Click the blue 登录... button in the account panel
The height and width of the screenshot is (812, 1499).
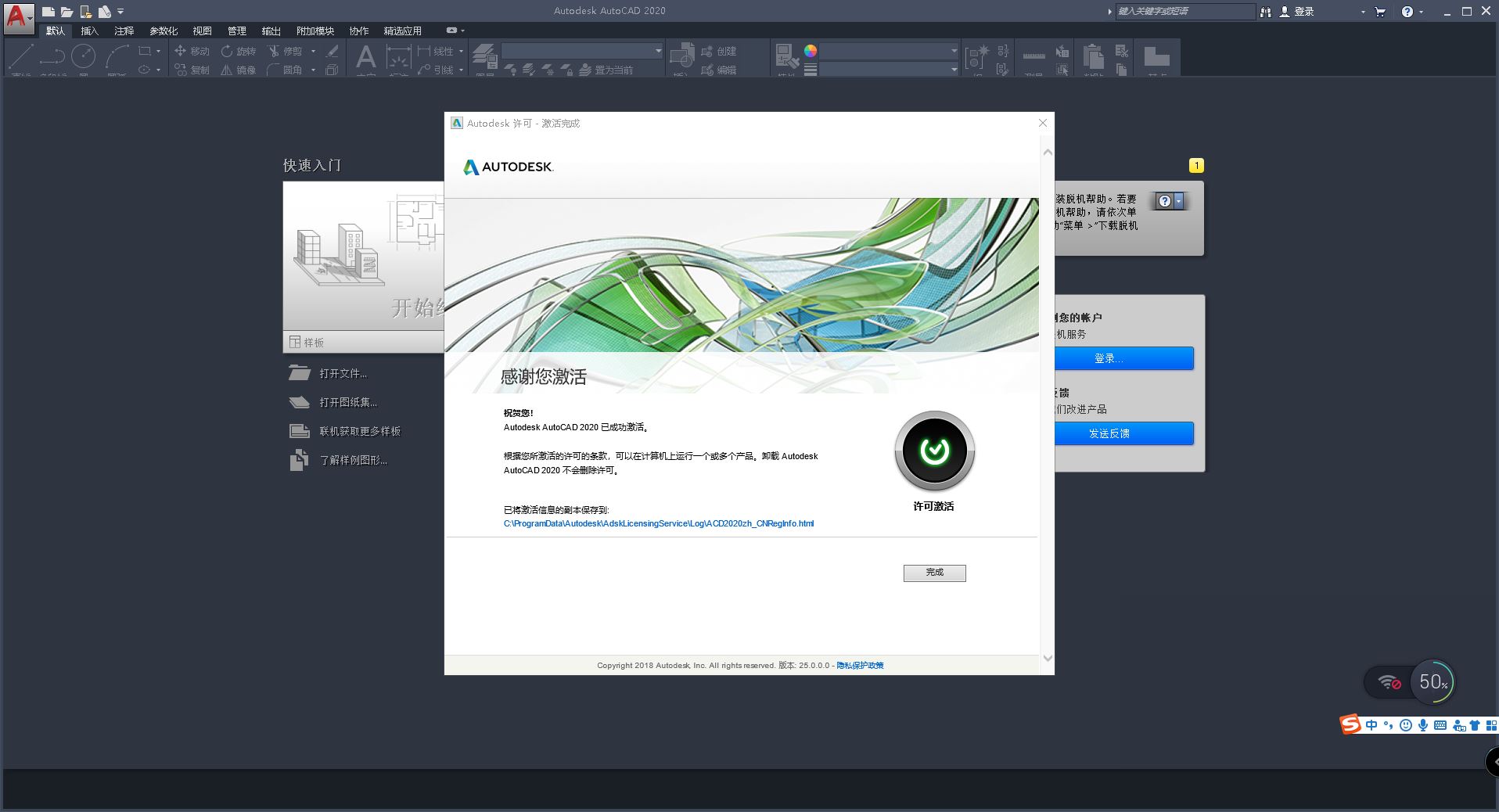point(1123,358)
